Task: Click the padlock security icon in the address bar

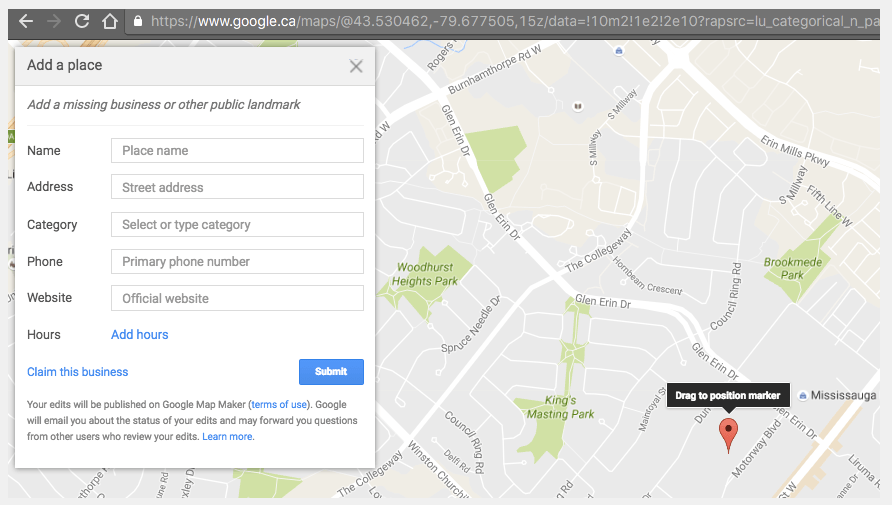Action: (x=137, y=21)
